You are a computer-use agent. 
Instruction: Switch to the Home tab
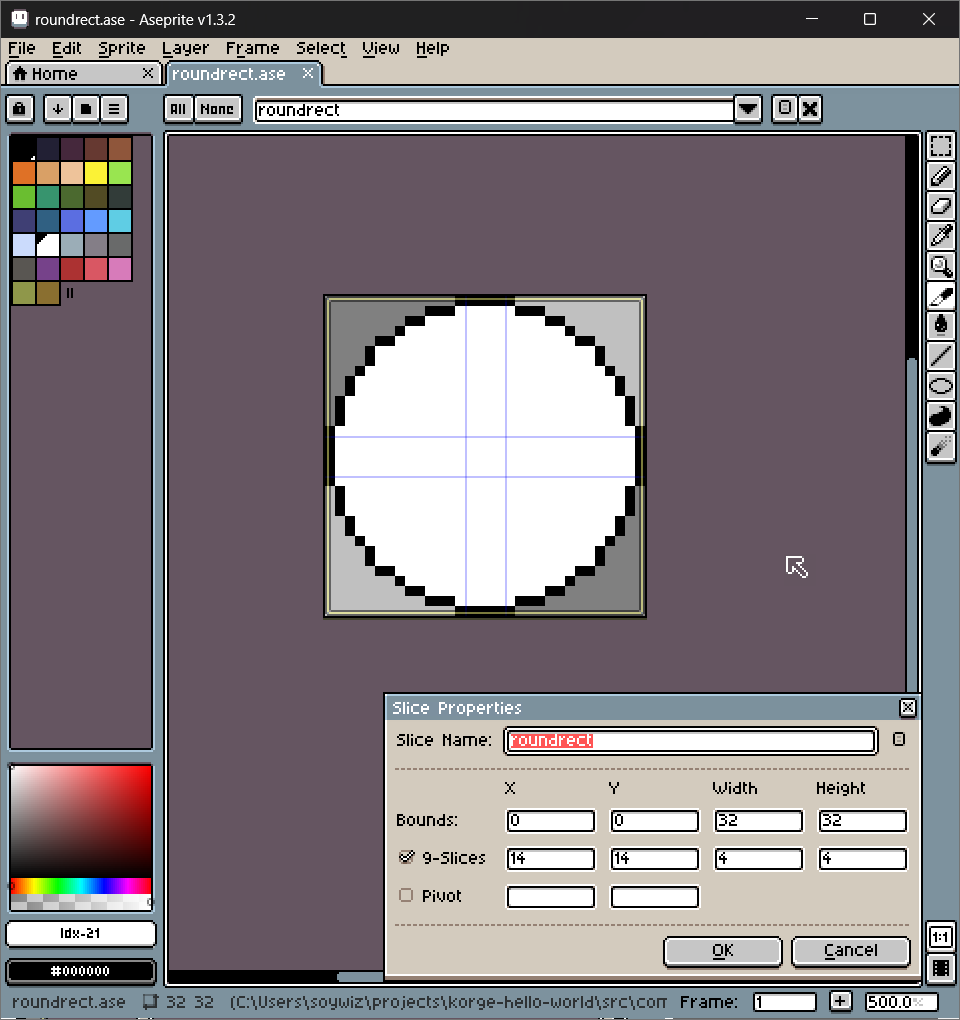click(54, 74)
